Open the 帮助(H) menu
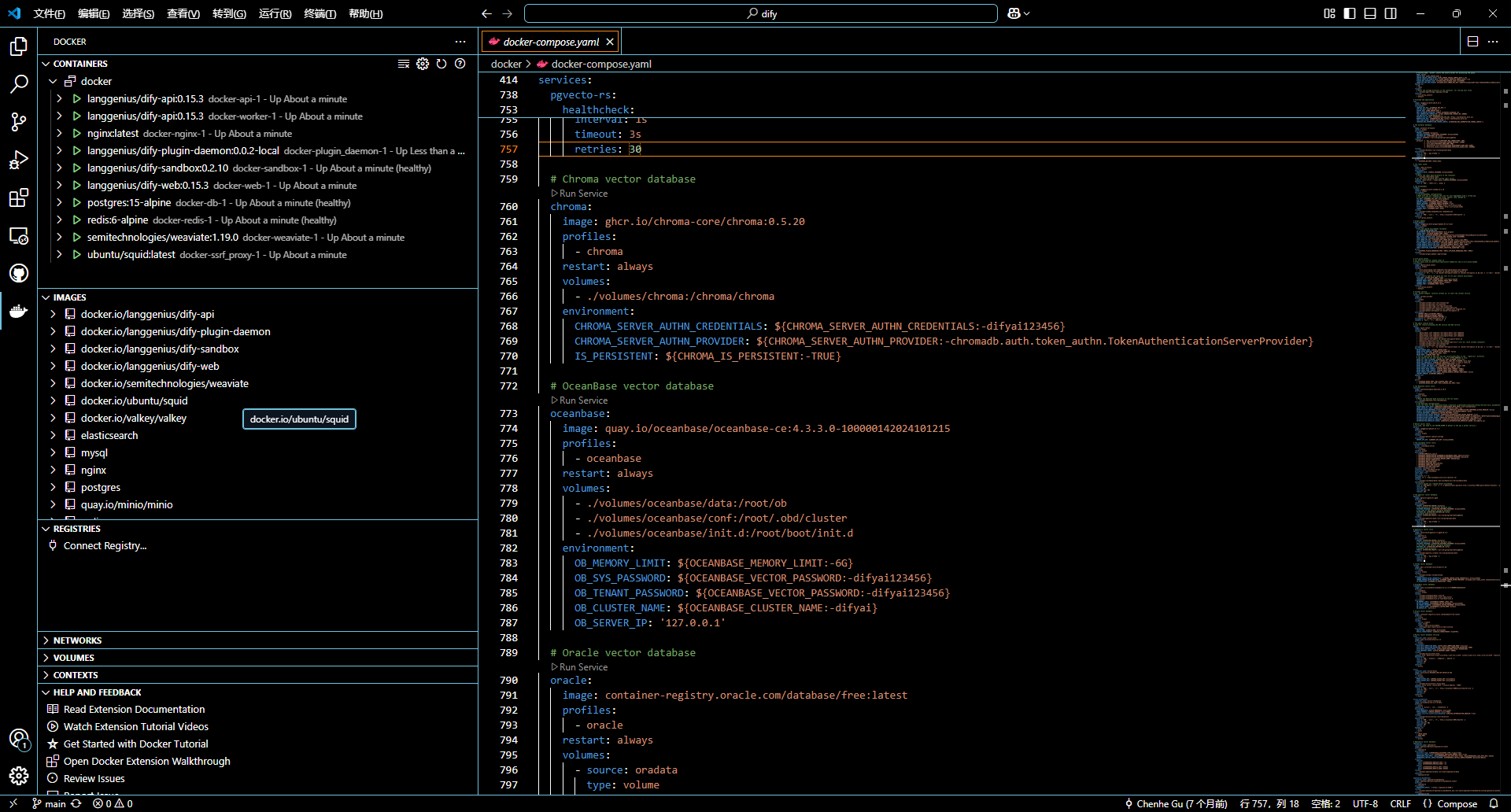Viewport: 1511px width, 812px height. click(365, 13)
